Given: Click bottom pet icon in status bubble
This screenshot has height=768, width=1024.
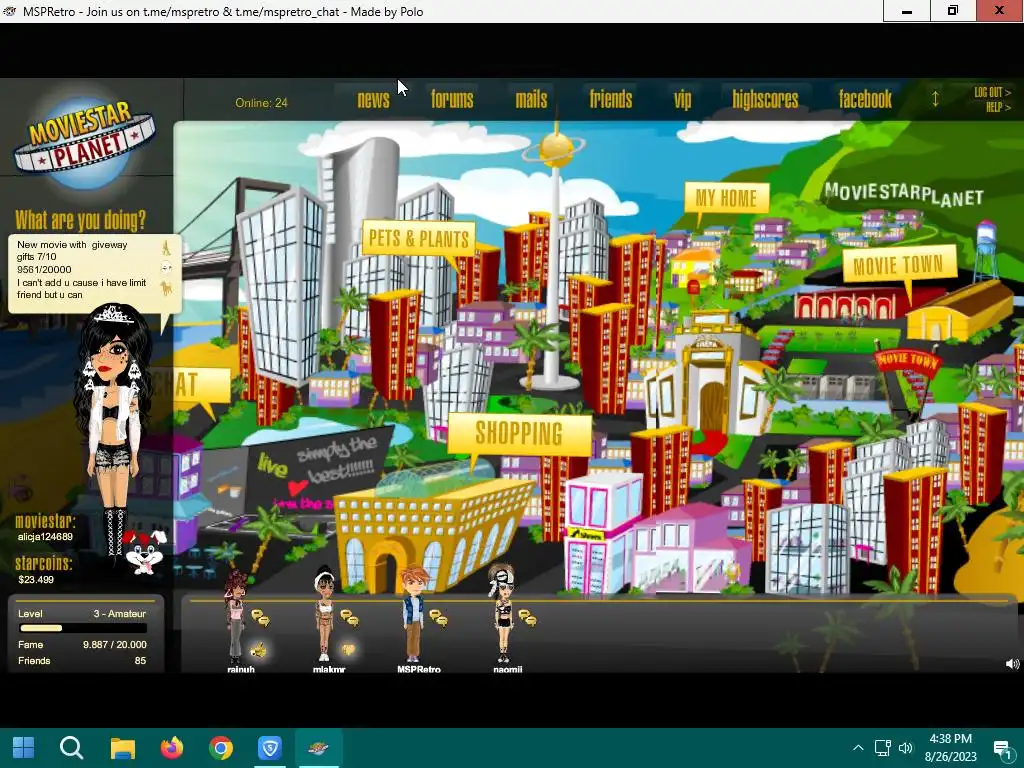Looking at the screenshot, I should coord(167,287).
